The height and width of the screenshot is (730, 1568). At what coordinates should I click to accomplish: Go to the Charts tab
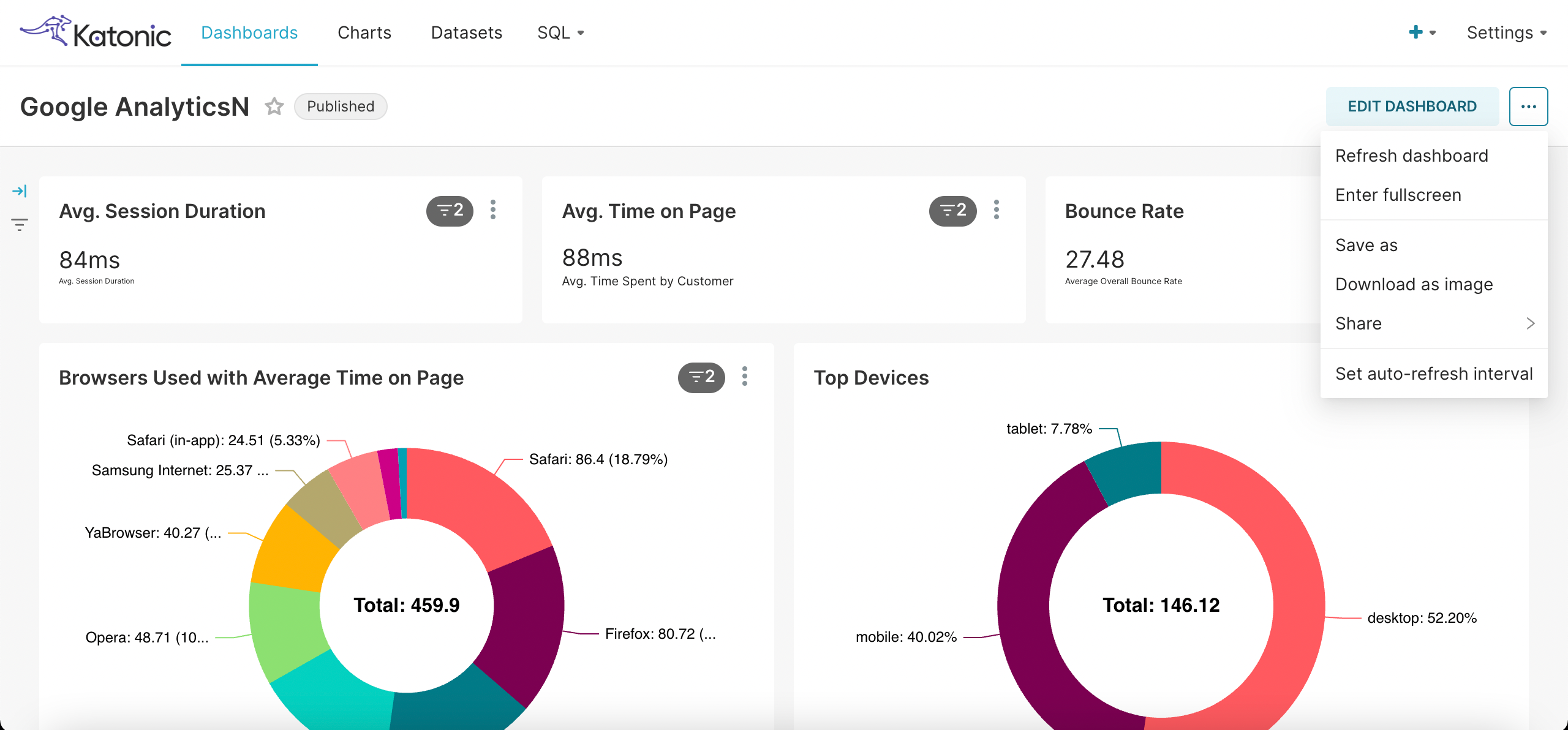tap(364, 32)
